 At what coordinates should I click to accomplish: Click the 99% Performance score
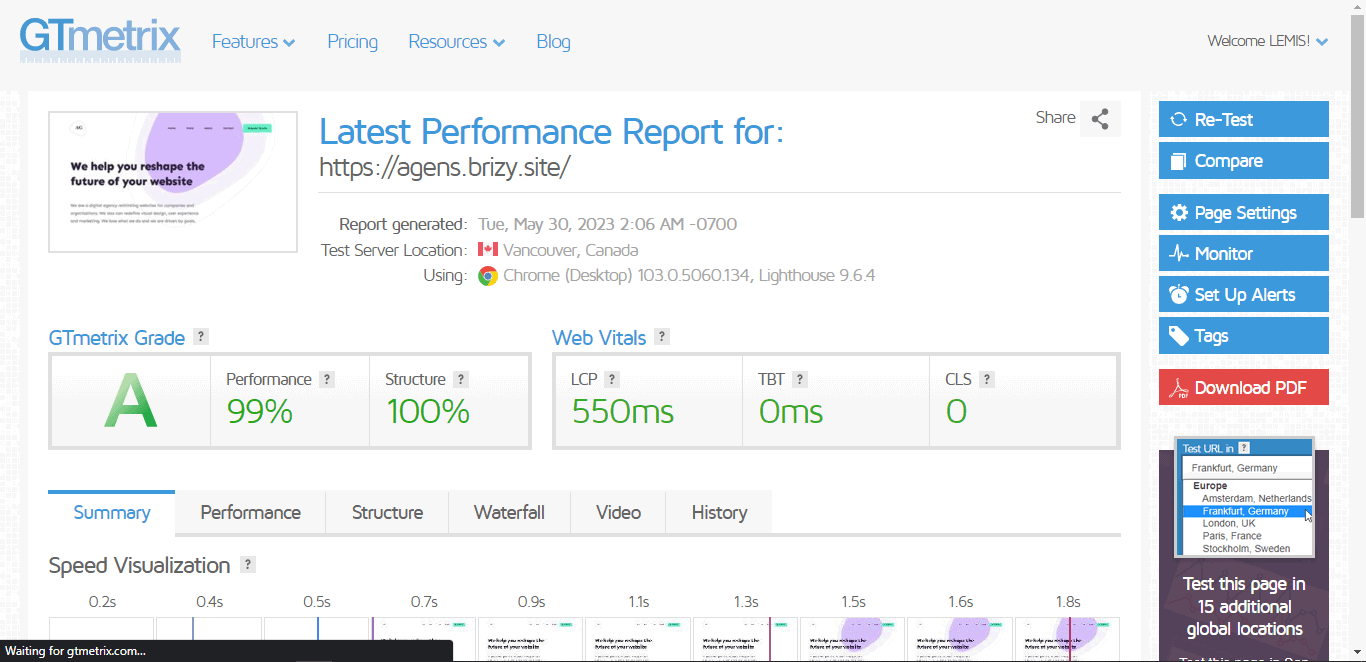[259, 411]
